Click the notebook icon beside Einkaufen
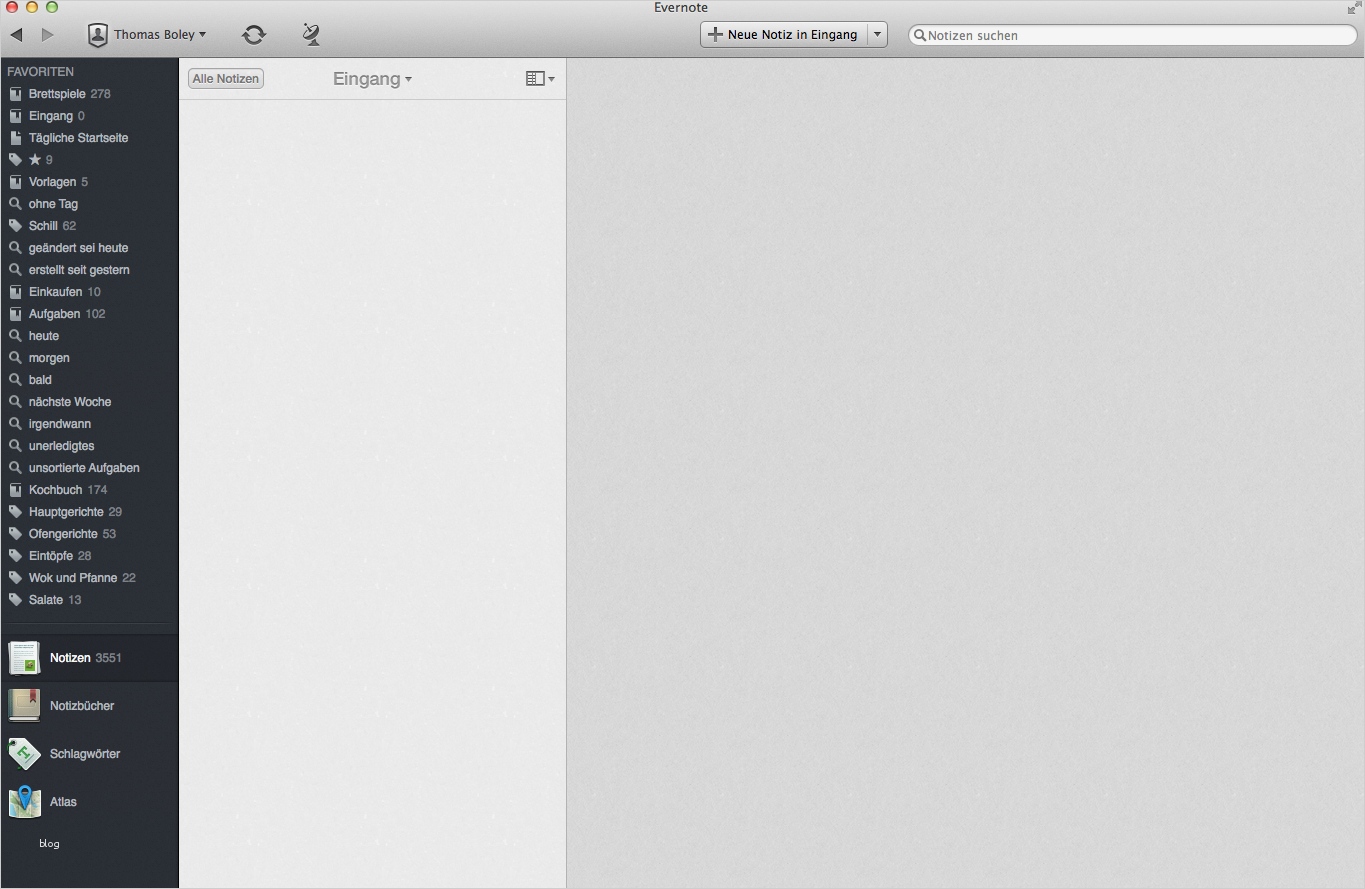Image resolution: width=1365 pixels, height=889 pixels. coord(15,292)
